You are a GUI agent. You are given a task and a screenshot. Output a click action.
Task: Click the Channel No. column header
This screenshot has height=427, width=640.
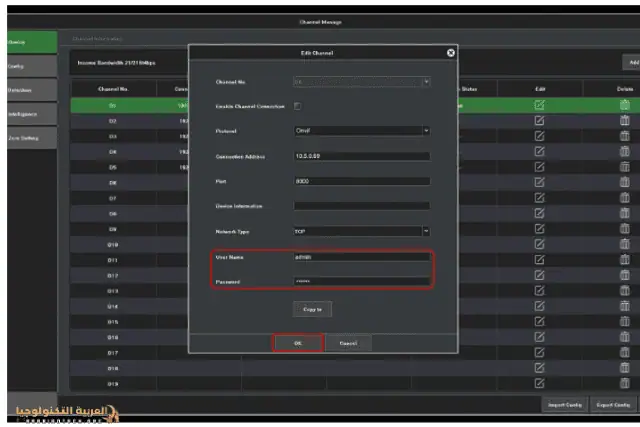(113, 89)
